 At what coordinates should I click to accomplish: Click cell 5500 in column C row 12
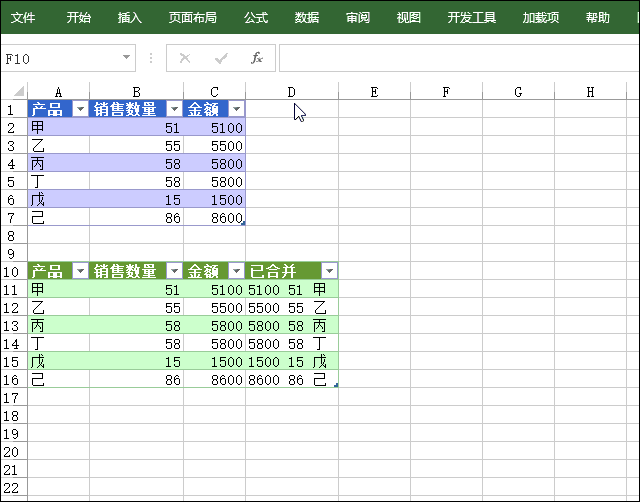click(x=214, y=307)
